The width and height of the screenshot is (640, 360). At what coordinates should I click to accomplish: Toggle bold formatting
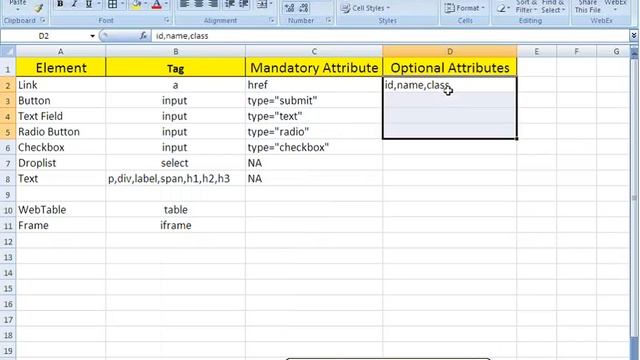tap(60, 4)
